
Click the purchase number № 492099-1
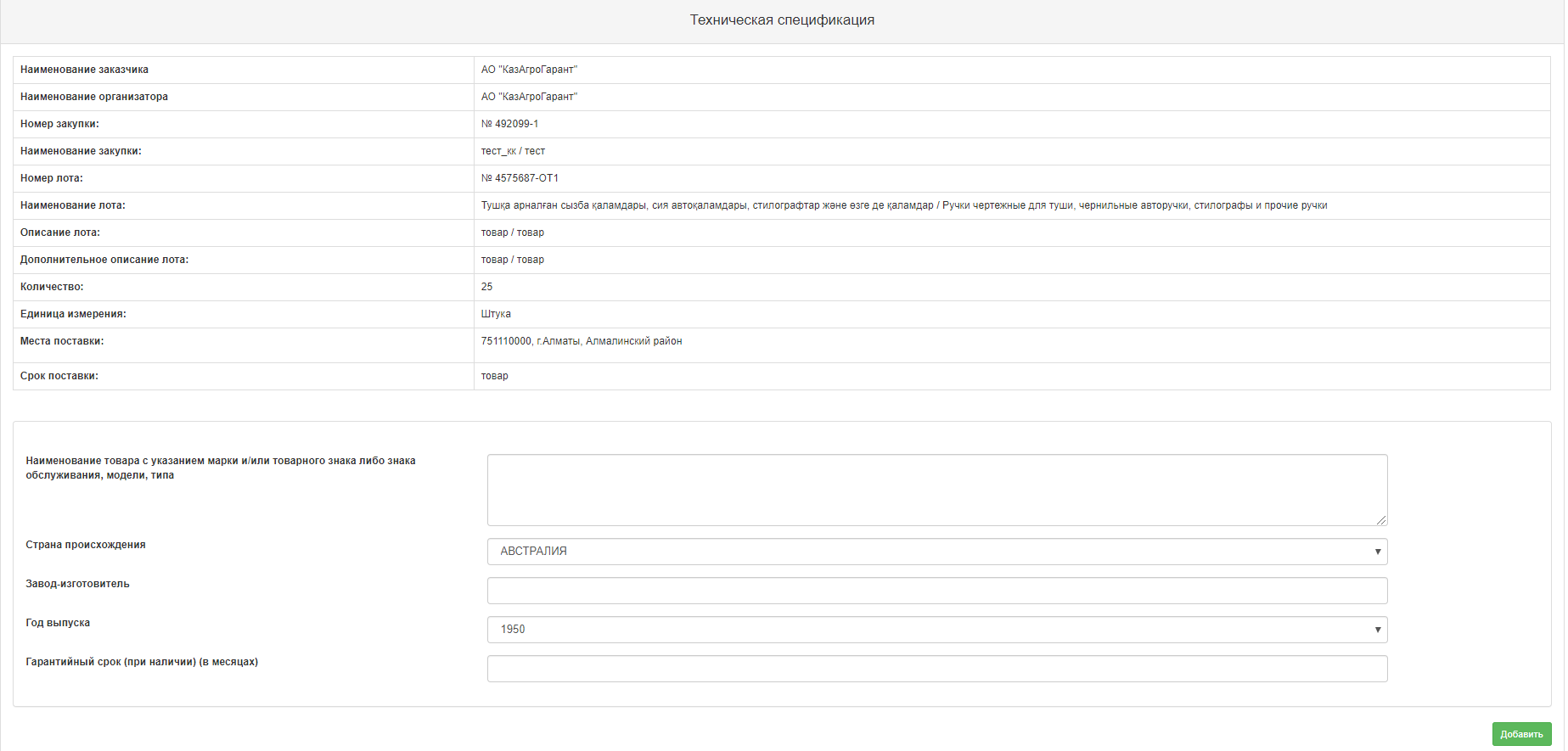click(509, 124)
